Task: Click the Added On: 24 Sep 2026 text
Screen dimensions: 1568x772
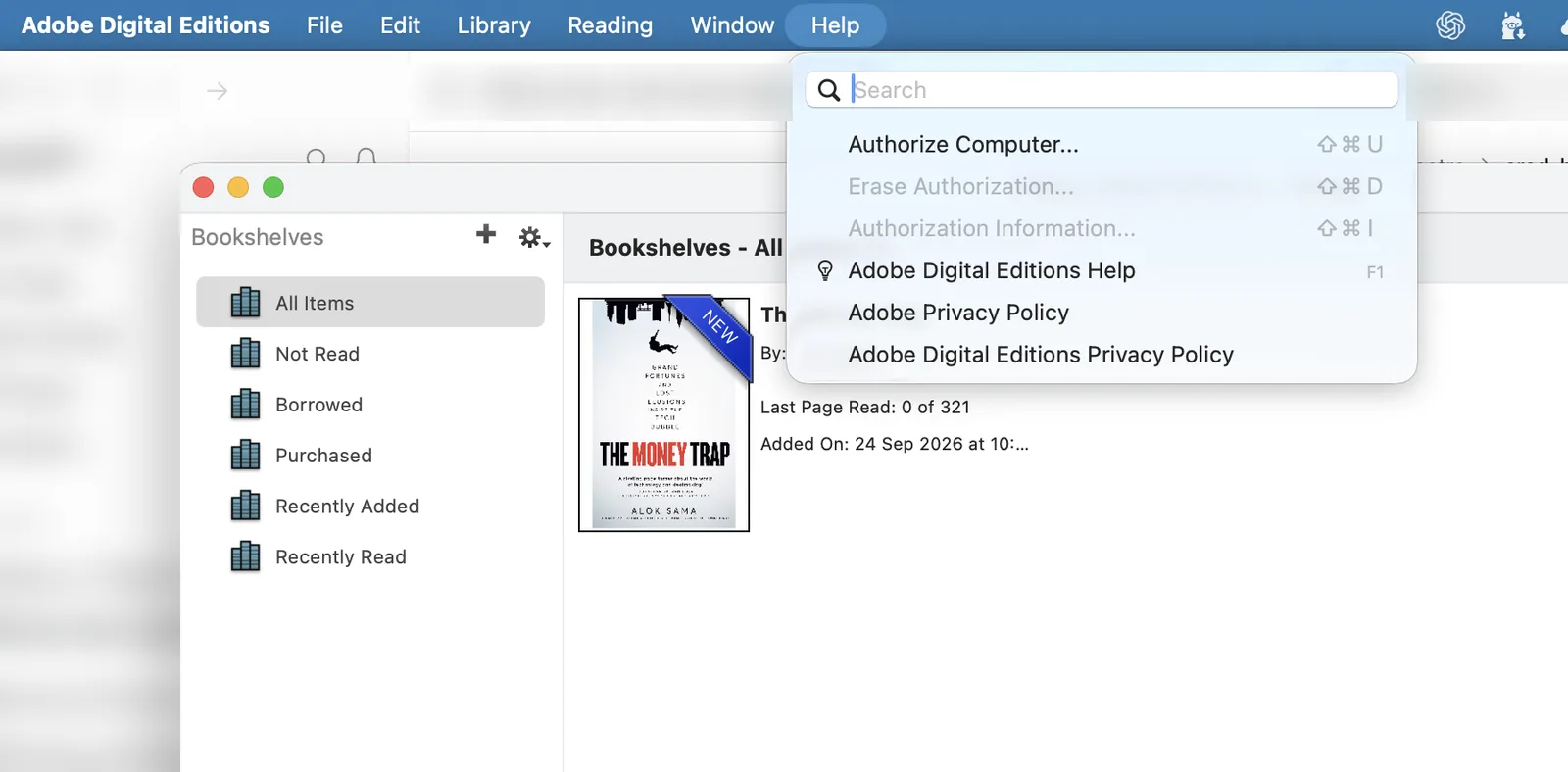Action: point(895,444)
